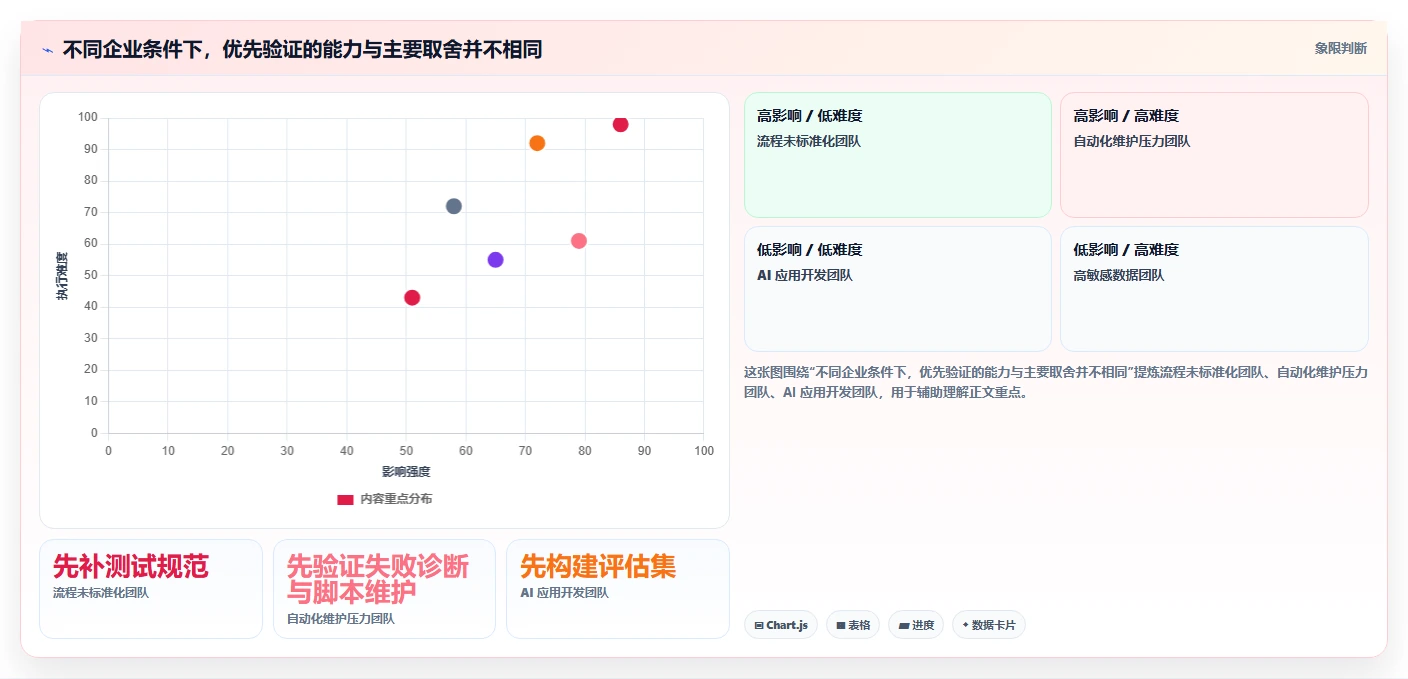Click the 象限判断 label

click(1340, 48)
